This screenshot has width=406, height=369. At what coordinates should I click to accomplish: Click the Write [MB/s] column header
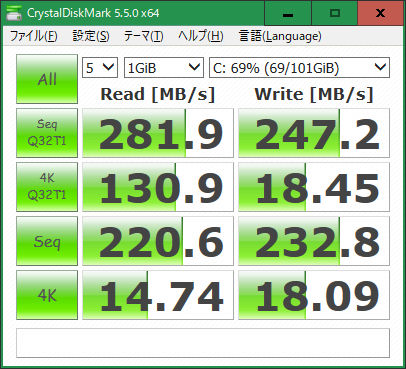pyautogui.click(x=314, y=94)
